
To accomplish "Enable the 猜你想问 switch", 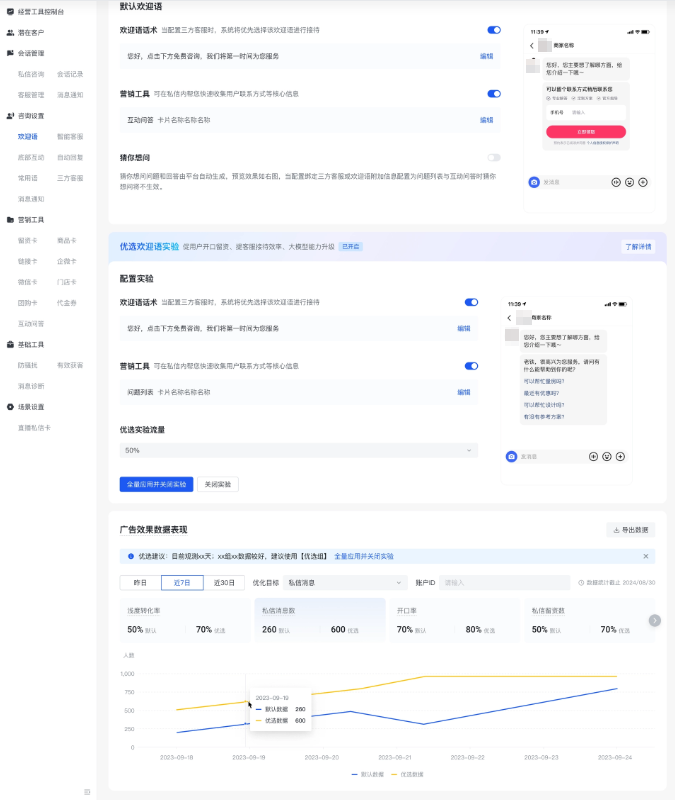I will pyautogui.click(x=494, y=158).
